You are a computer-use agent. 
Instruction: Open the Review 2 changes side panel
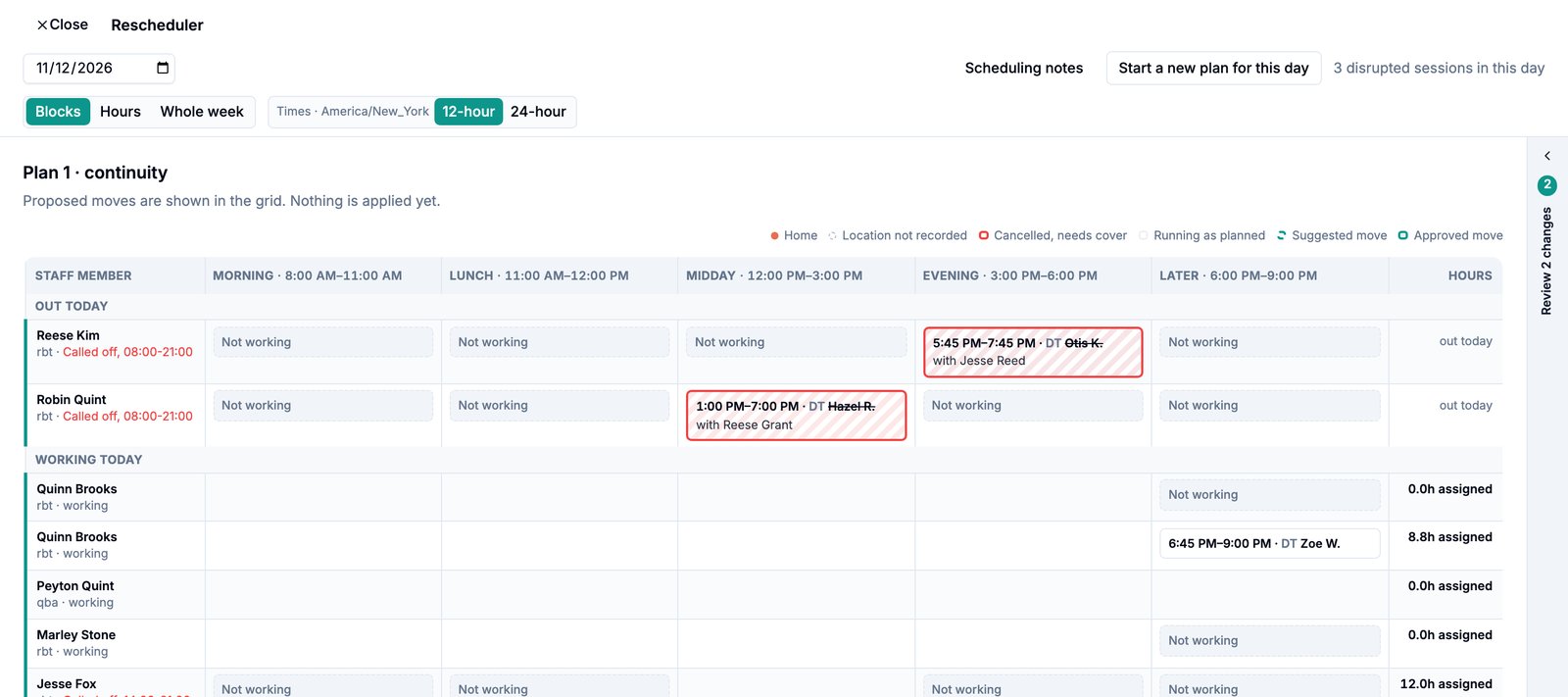tap(1547, 261)
